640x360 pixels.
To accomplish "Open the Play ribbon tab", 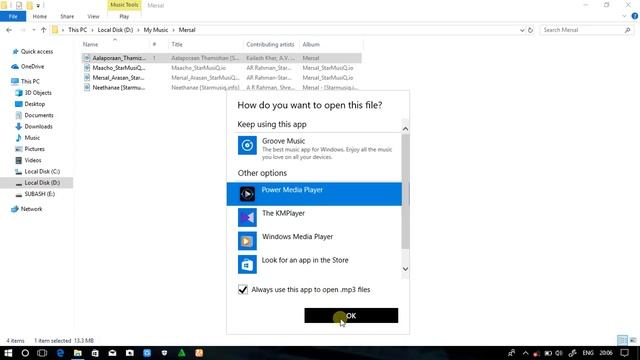I will coord(124,16).
